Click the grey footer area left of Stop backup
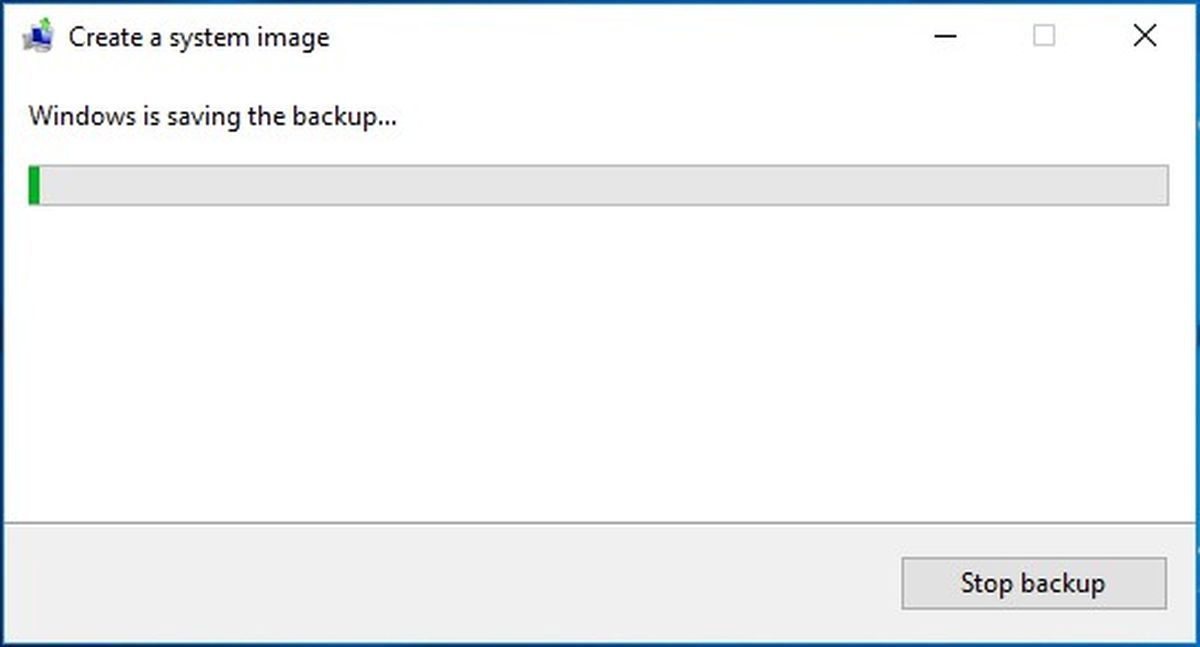This screenshot has width=1200, height=647. tap(450, 584)
